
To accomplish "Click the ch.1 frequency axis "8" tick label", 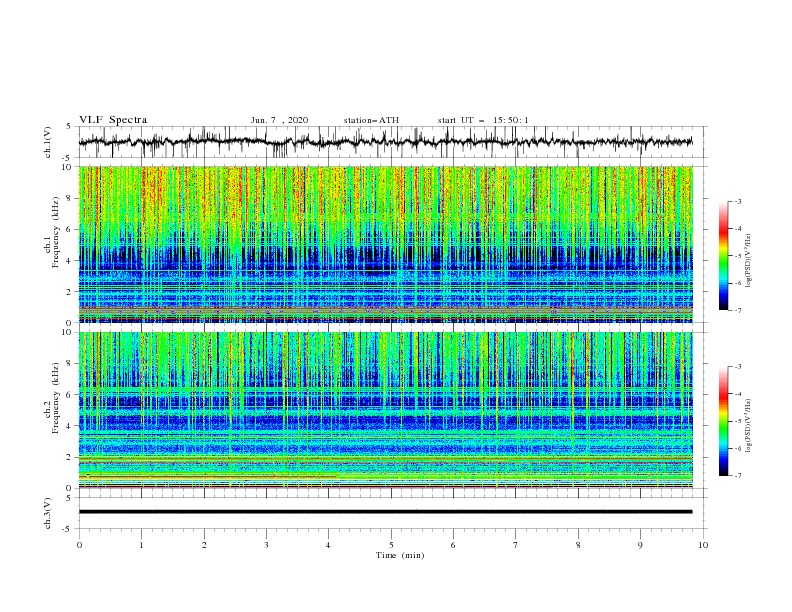I will pyautogui.click(x=70, y=198).
